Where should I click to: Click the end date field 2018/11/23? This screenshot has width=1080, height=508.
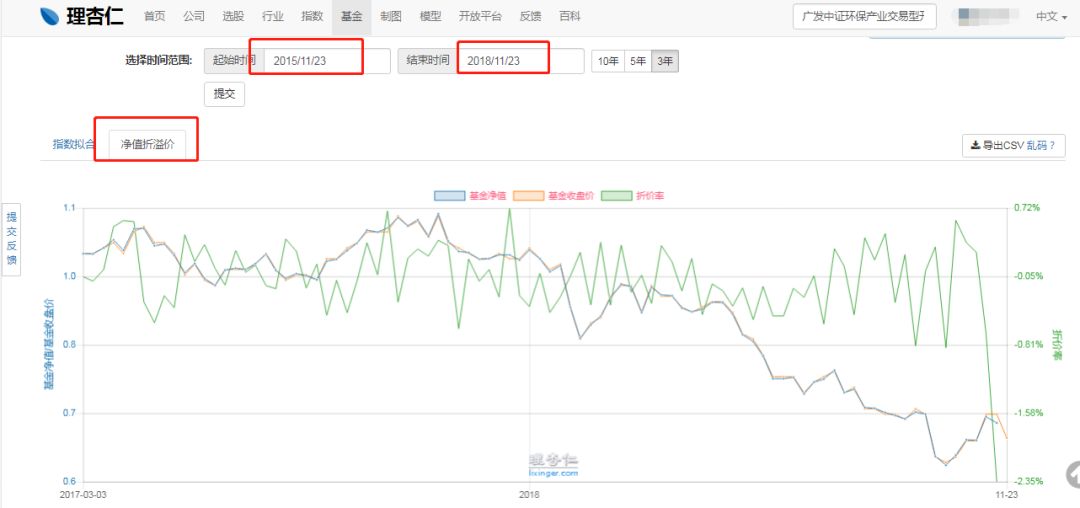click(x=521, y=61)
